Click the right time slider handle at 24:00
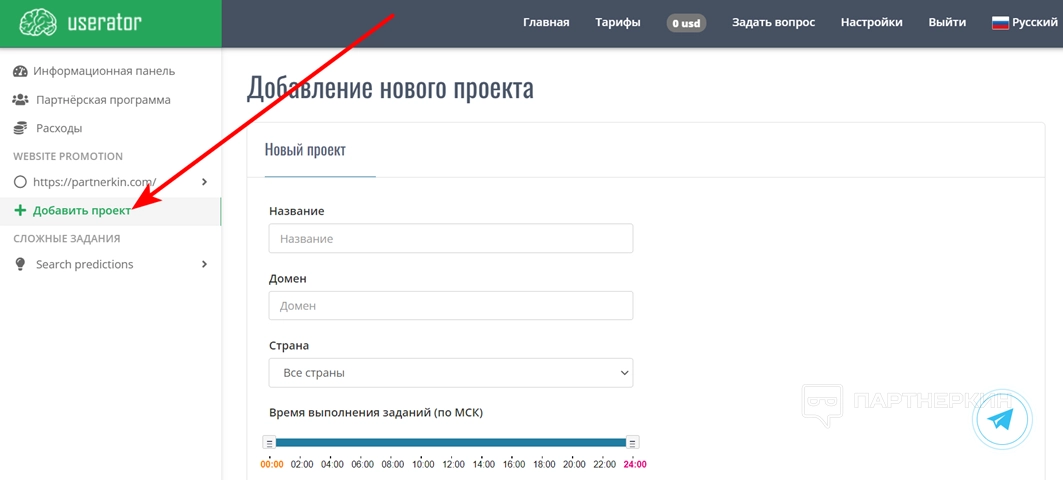This screenshot has width=1063, height=480. tap(633, 443)
